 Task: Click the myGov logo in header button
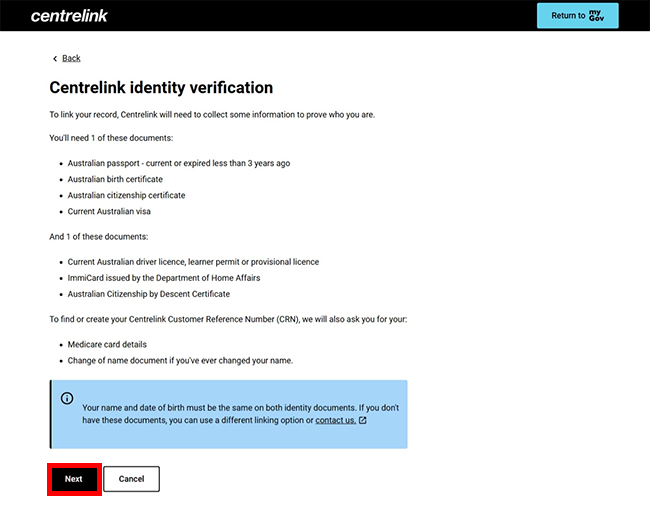(596, 16)
